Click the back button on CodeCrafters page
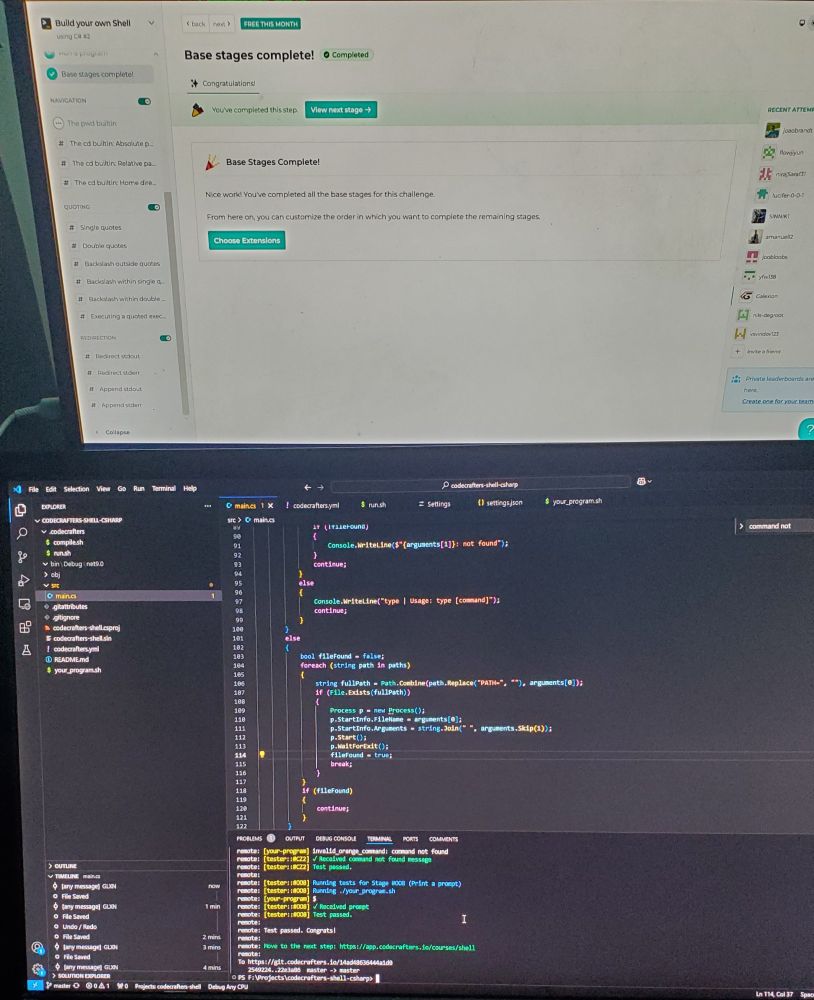 point(196,24)
